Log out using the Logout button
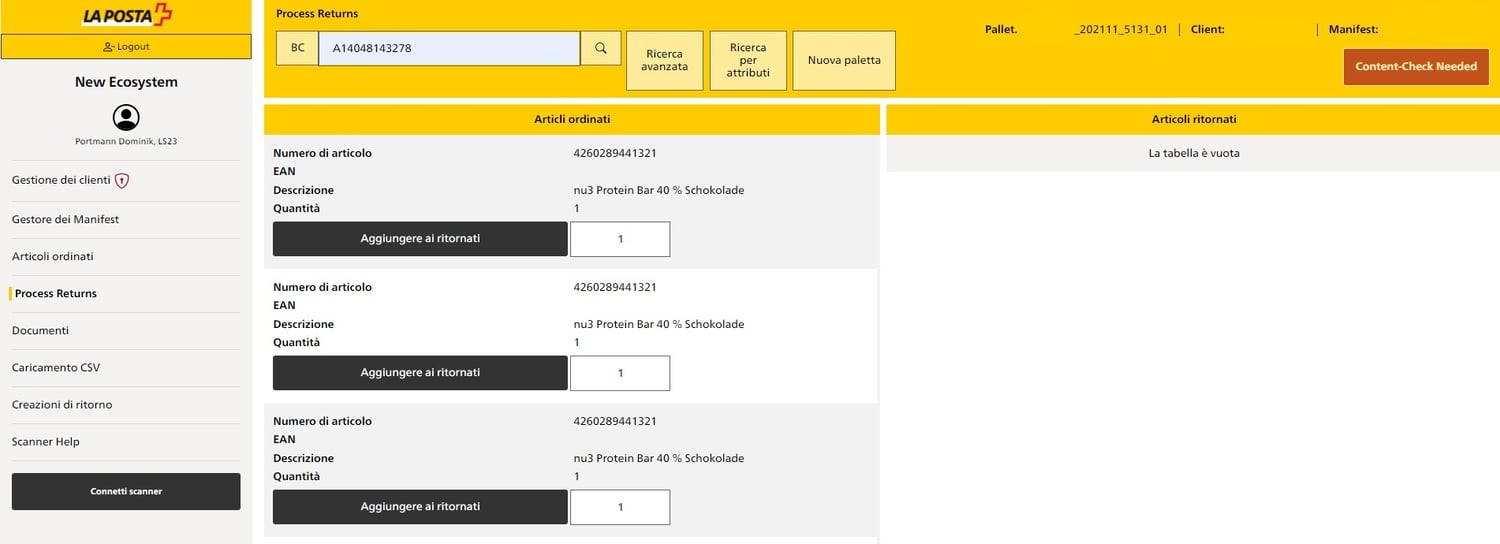The width and height of the screenshot is (1500, 544). coord(126,47)
